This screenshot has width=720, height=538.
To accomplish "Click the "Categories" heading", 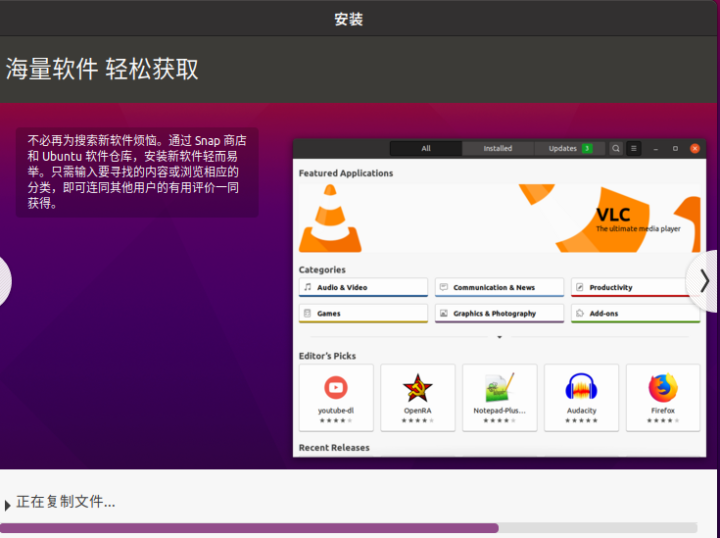I will [322, 269].
